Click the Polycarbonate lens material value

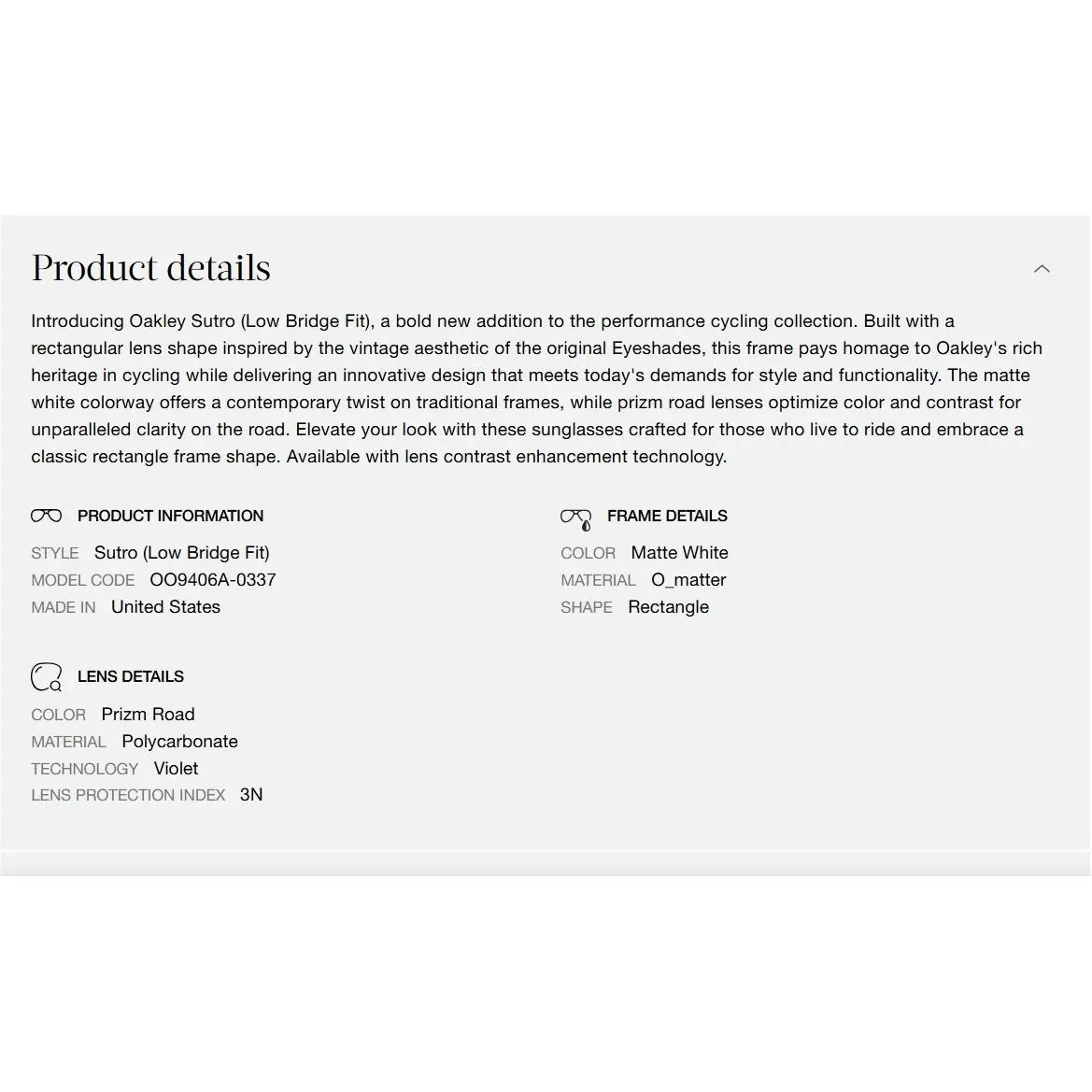179,742
